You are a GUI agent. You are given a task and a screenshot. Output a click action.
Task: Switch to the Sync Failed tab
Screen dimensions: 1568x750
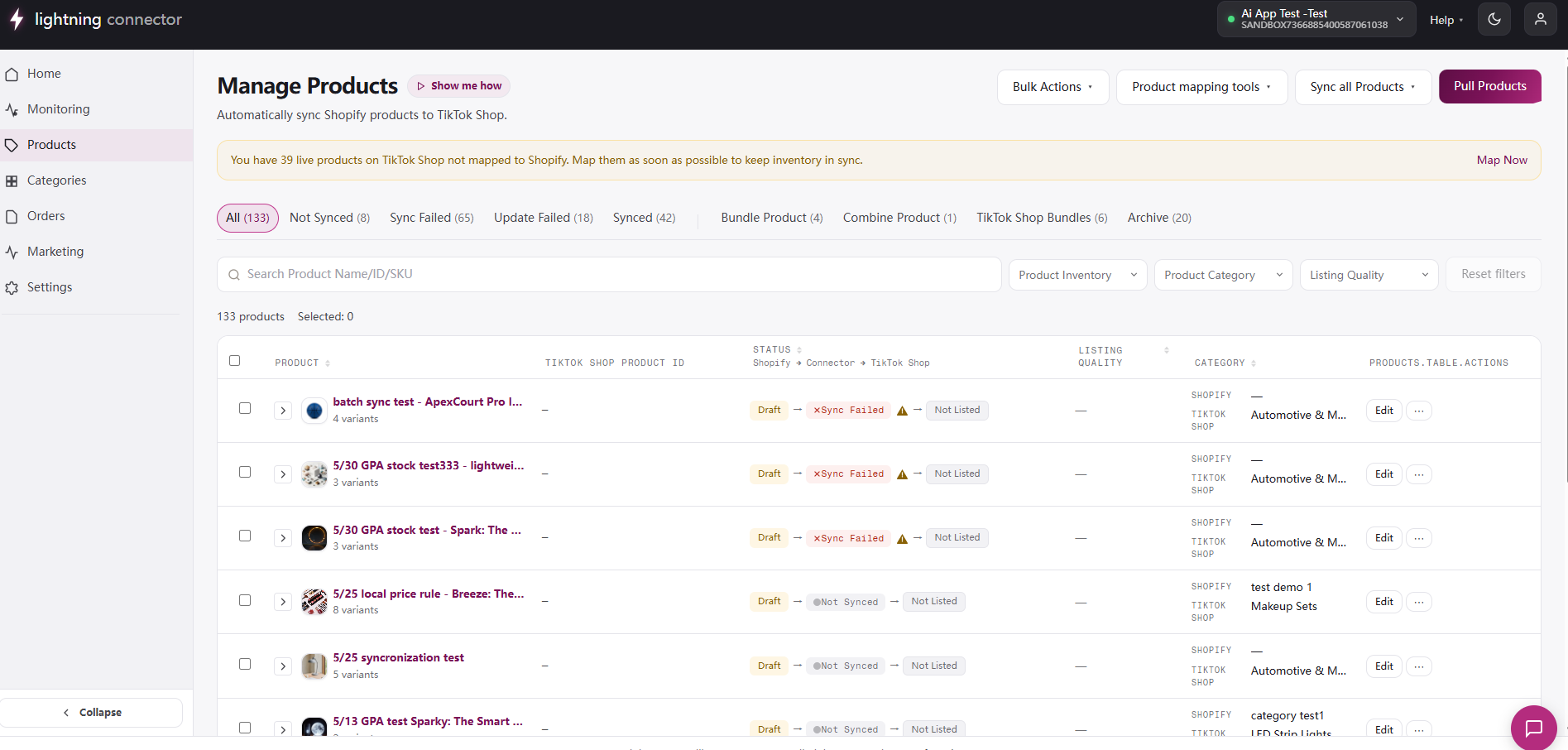point(432,218)
